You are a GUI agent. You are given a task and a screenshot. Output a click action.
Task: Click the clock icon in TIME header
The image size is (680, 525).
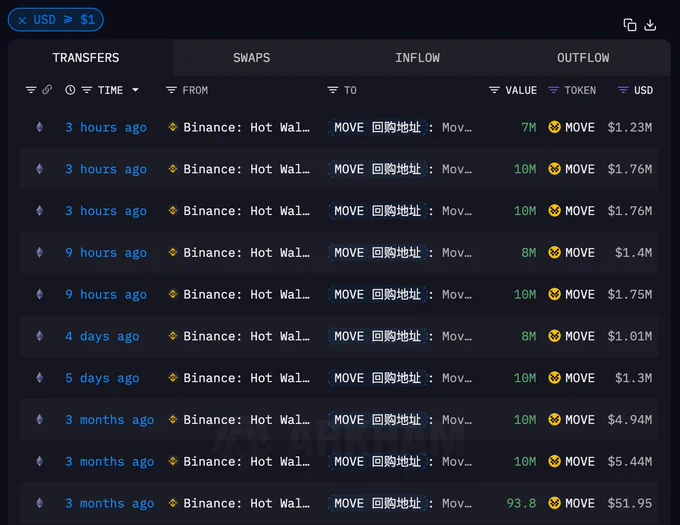click(x=70, y=90)
